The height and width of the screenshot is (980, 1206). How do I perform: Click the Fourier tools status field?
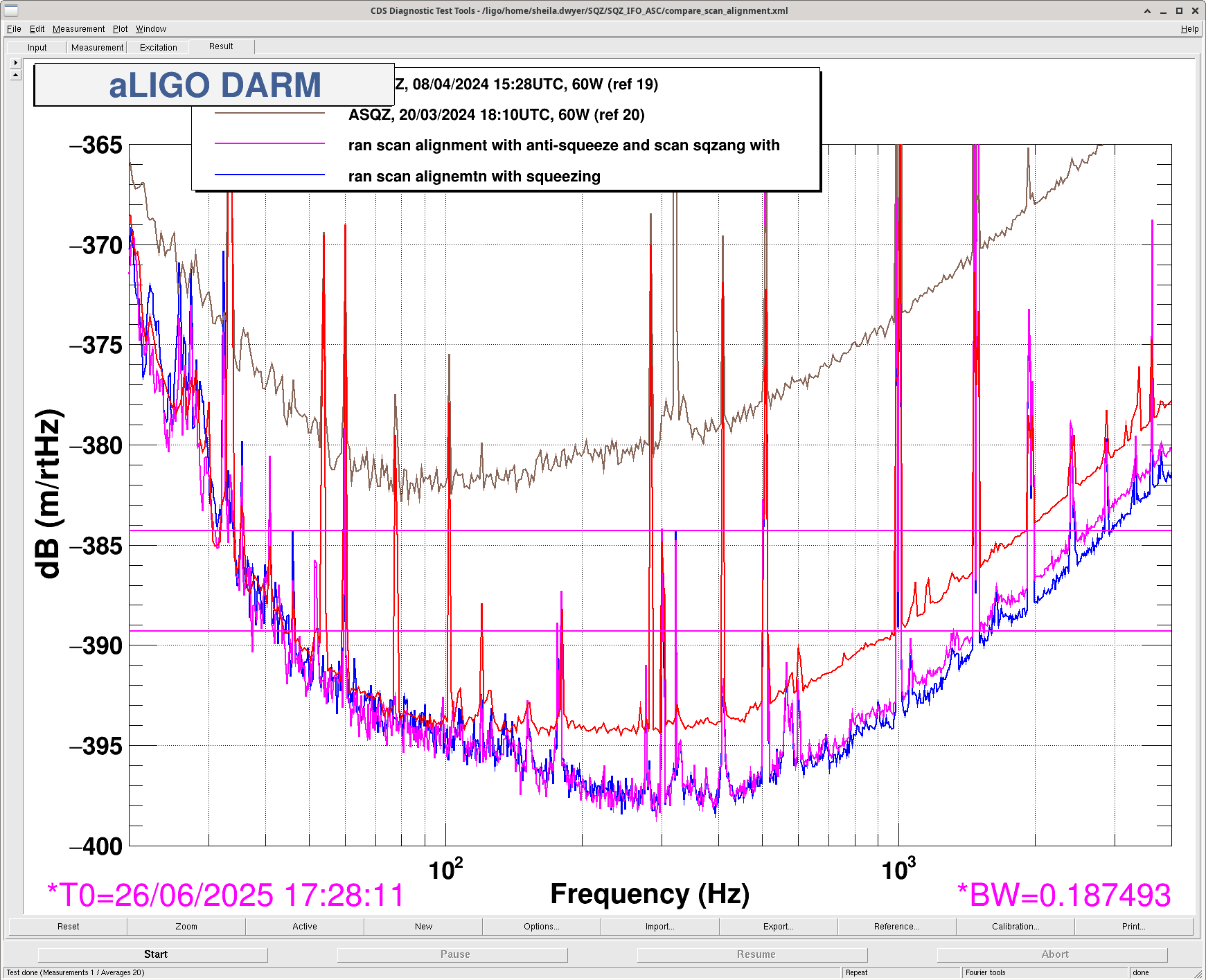coord(1045,972)
